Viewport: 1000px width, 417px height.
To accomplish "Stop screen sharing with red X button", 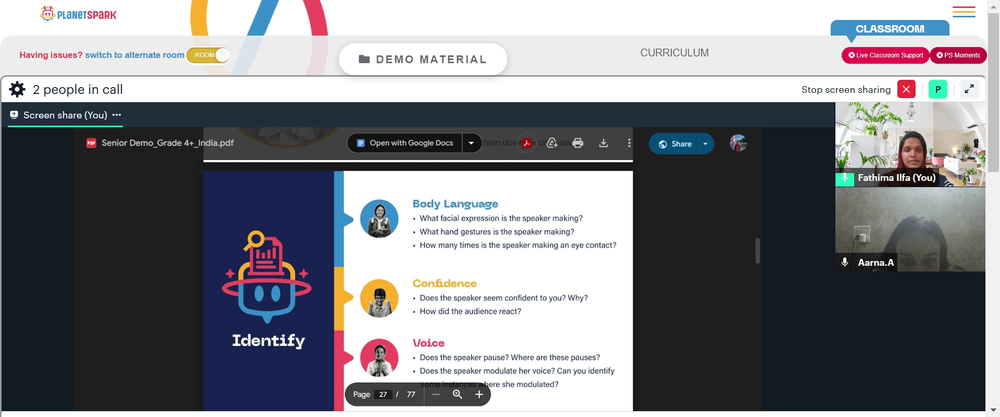I will (906, 89).
